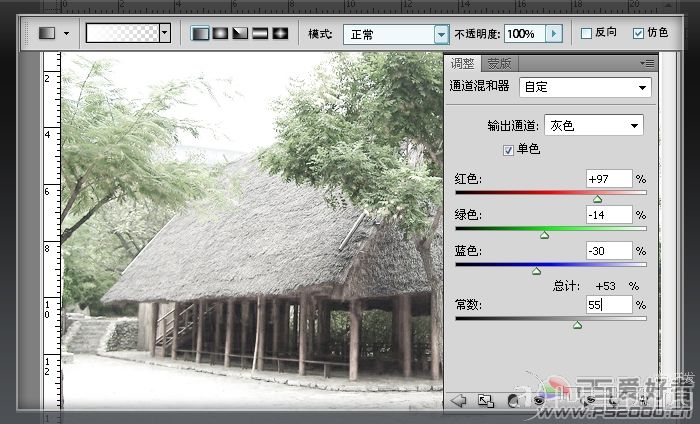Uncheck the 仿色 (dither) checkbox
This screenshot has width=700, height=424.
pos(638,33)
